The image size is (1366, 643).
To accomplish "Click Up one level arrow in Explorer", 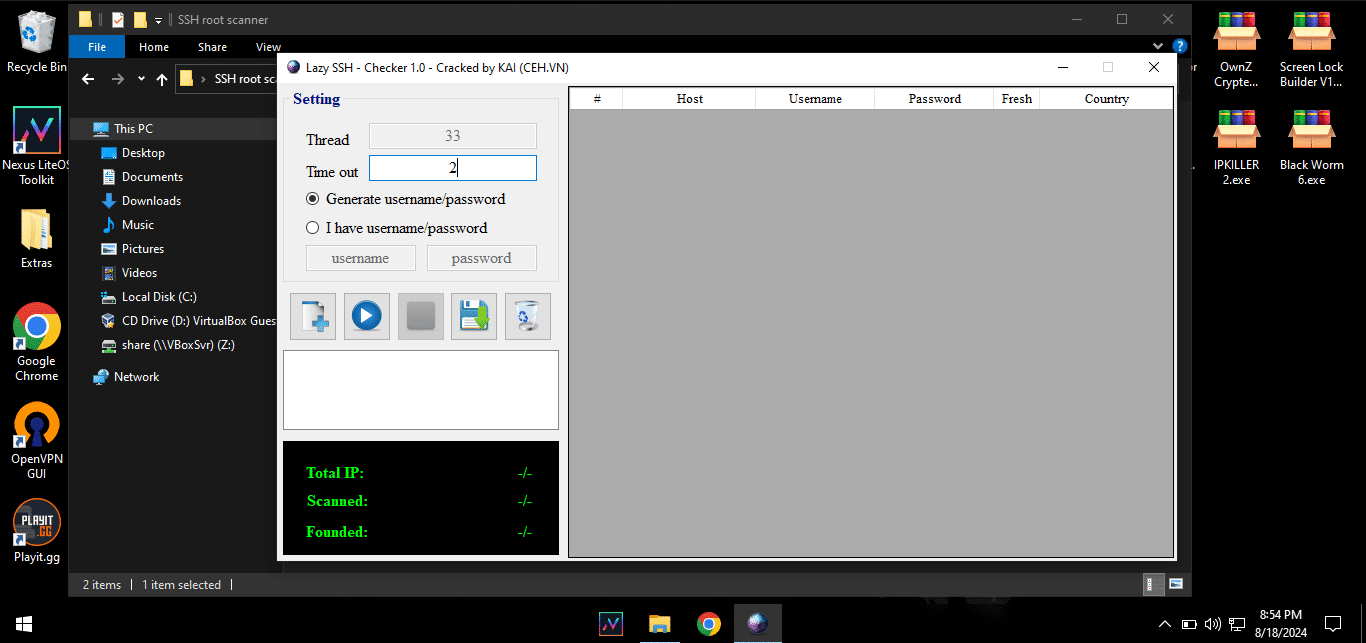I will 161,79.
